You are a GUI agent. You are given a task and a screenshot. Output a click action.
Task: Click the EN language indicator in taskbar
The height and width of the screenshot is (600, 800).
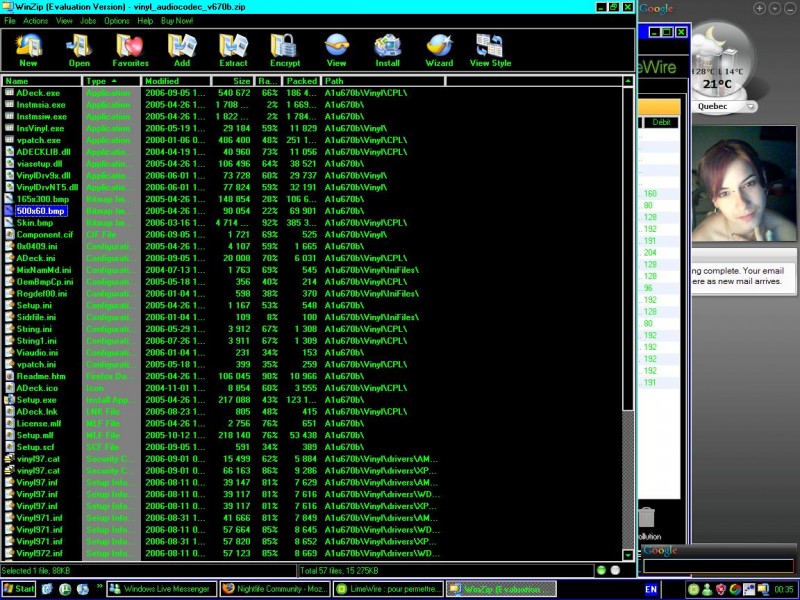point(651,589)
